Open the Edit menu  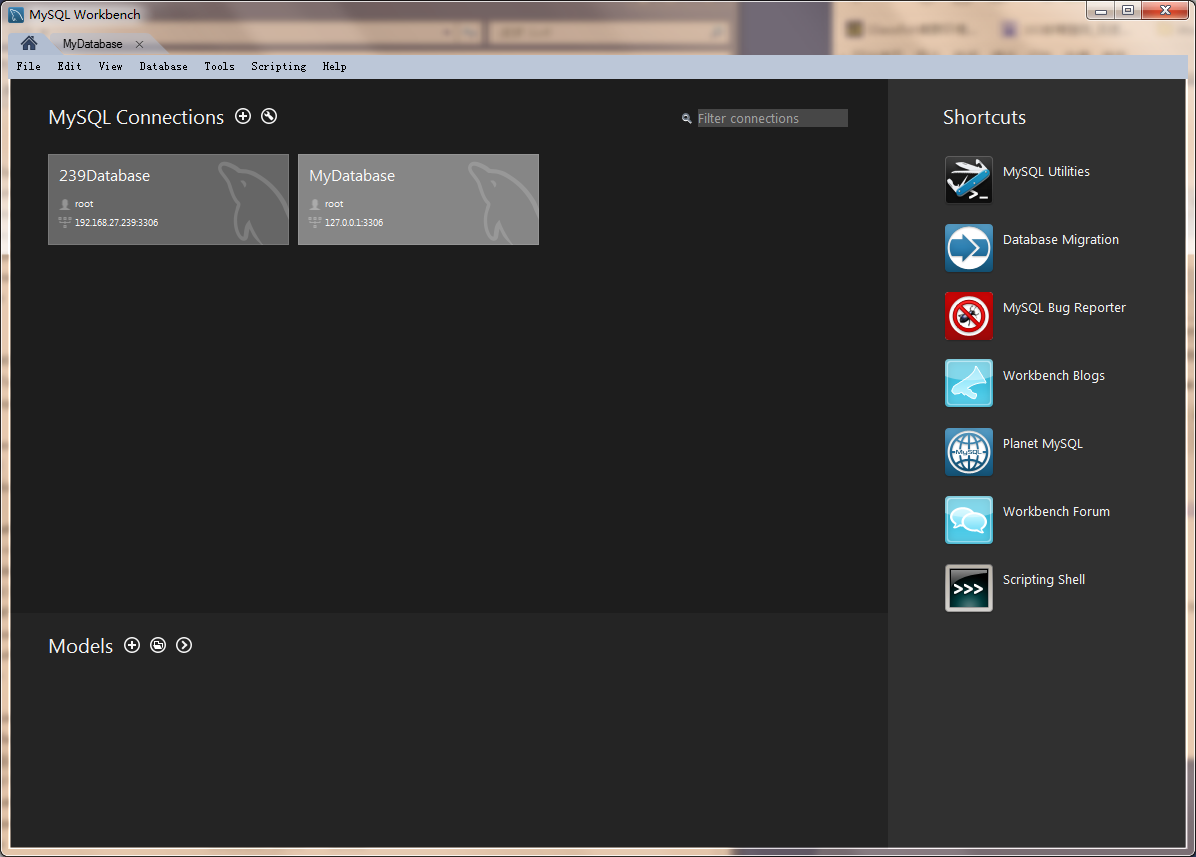pos(69,66)
